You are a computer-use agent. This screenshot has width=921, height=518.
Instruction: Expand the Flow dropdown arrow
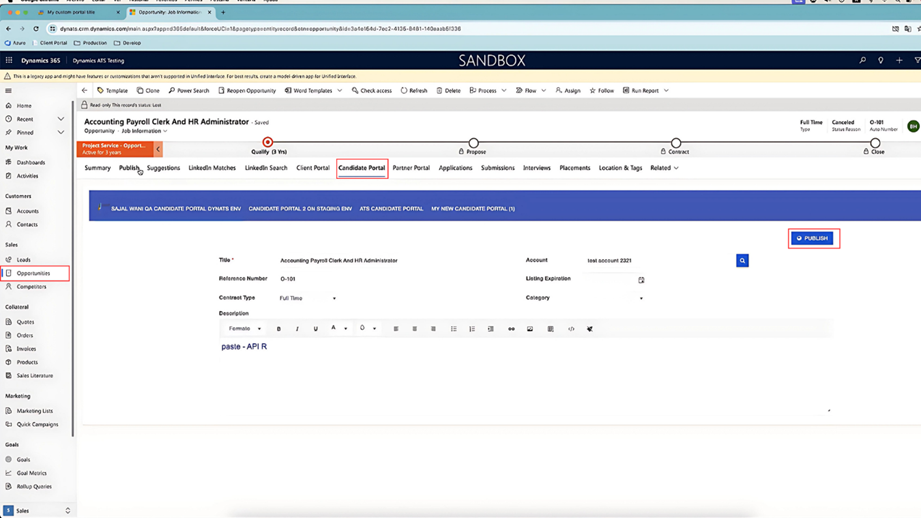pos(543,90)
